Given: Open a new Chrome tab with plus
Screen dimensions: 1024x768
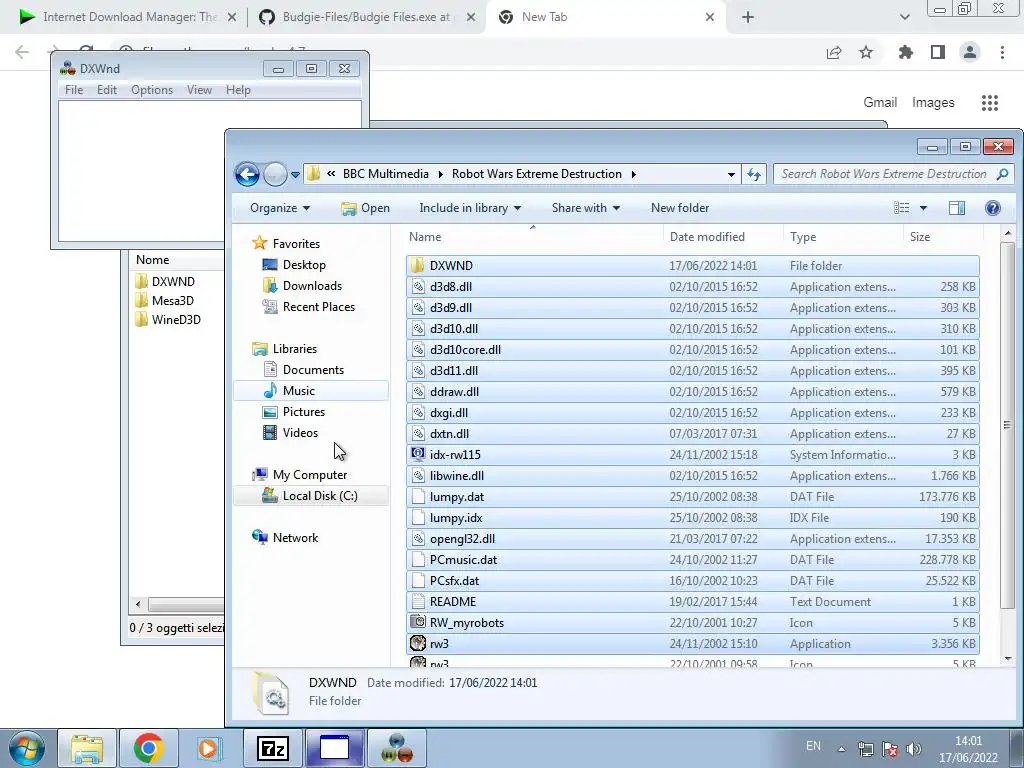Looking at the screenshot, I should (748, 18).
